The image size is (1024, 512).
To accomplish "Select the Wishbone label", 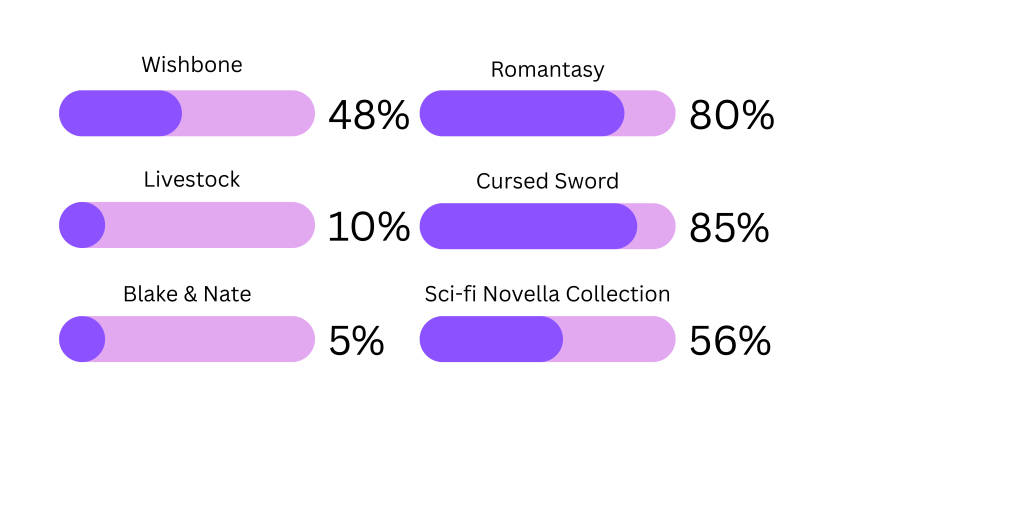I will (x=192, y=65).
